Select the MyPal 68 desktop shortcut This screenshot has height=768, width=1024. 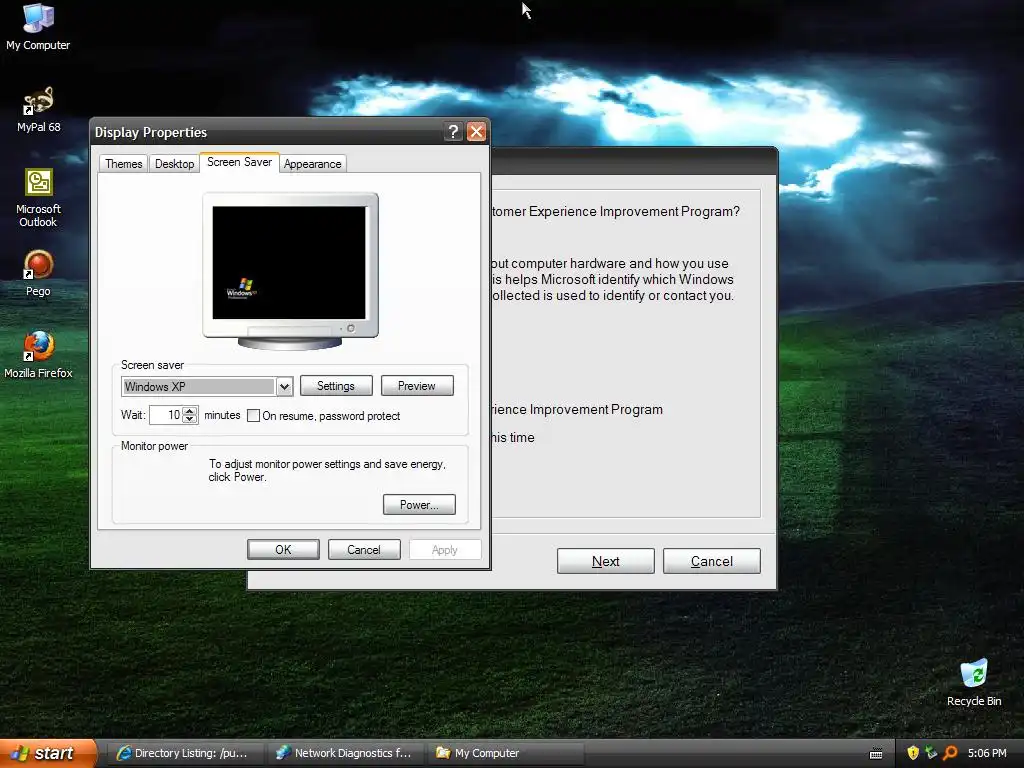coord(38,109)
